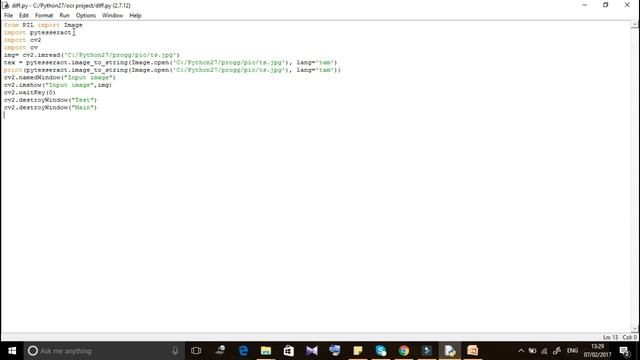Click the 'Ln: 13' status bar indicator
Viewport: 640px width, 360px height.
tap(610, 338)
